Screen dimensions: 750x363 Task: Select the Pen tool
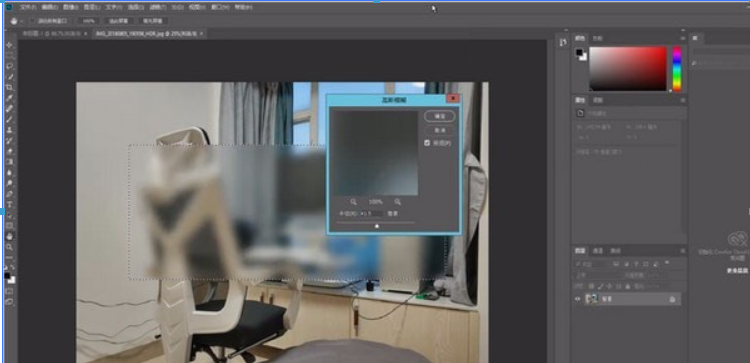9,194
